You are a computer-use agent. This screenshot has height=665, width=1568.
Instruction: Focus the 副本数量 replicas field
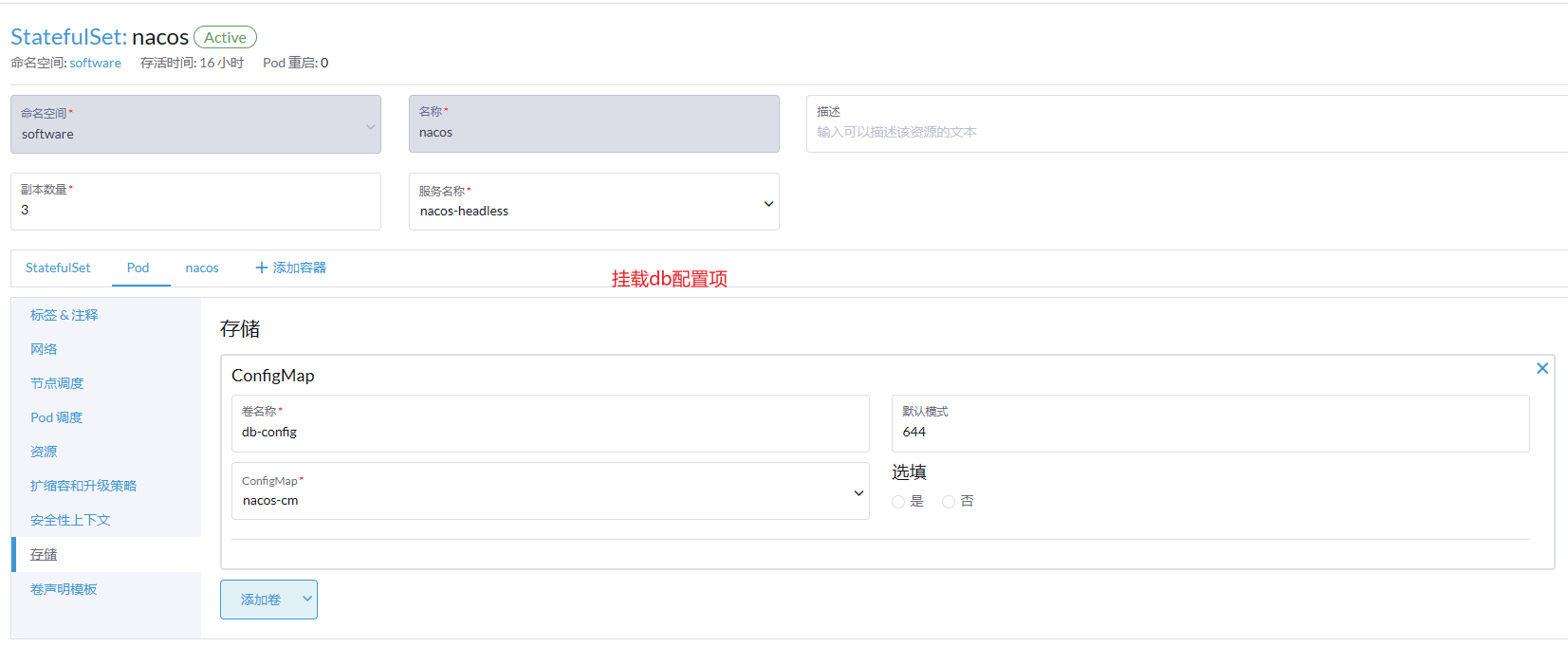pos(195,201)
